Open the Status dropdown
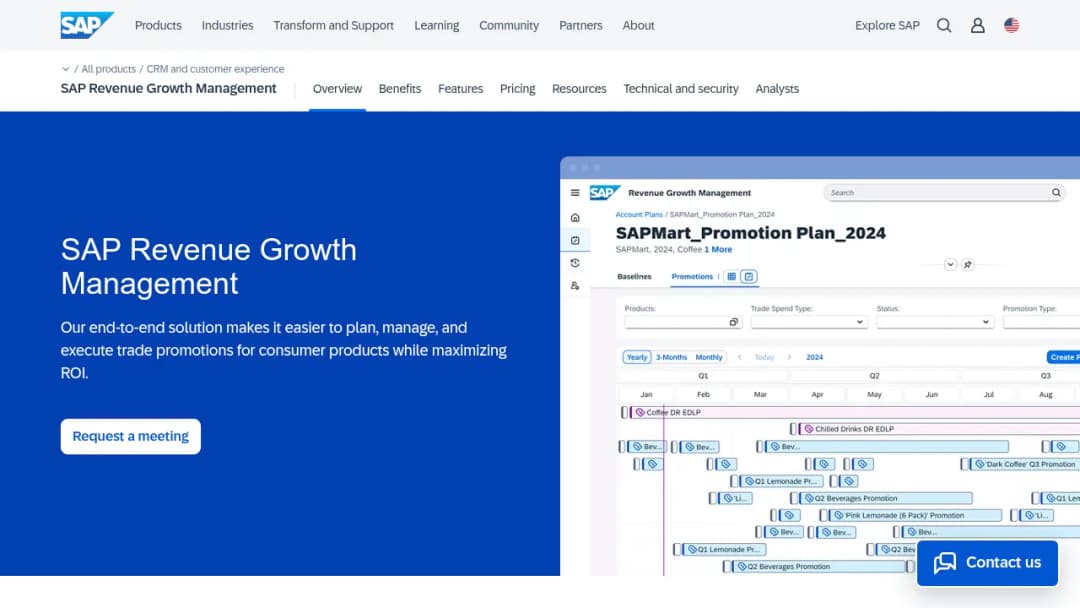Screen dimensions: 1080x608 [935, 322]
